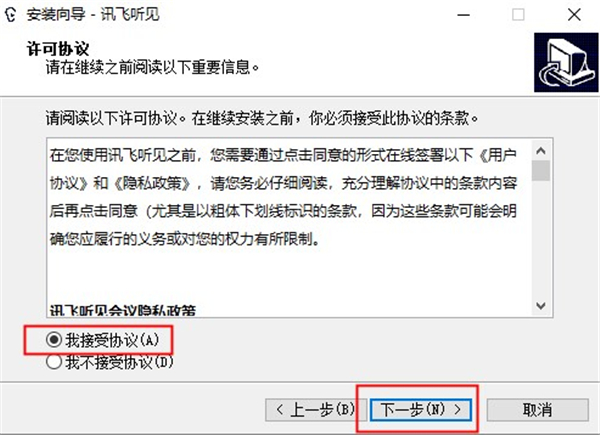
Task: Minimize the 安装向导 window
Action: point(463,15)
